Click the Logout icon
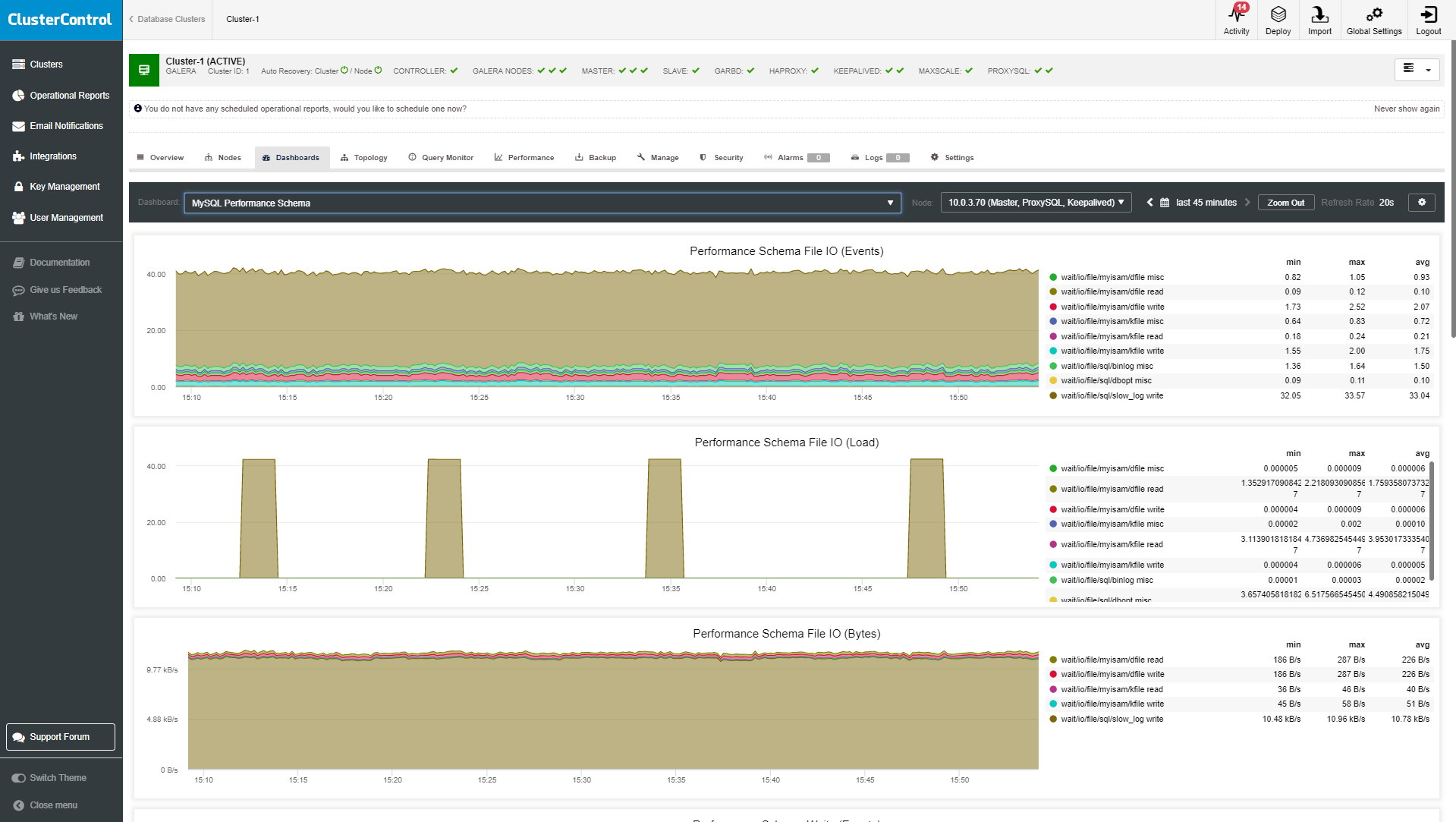Image resolution: width=1456 pixels, height=822 pixels. (1428, 20)
